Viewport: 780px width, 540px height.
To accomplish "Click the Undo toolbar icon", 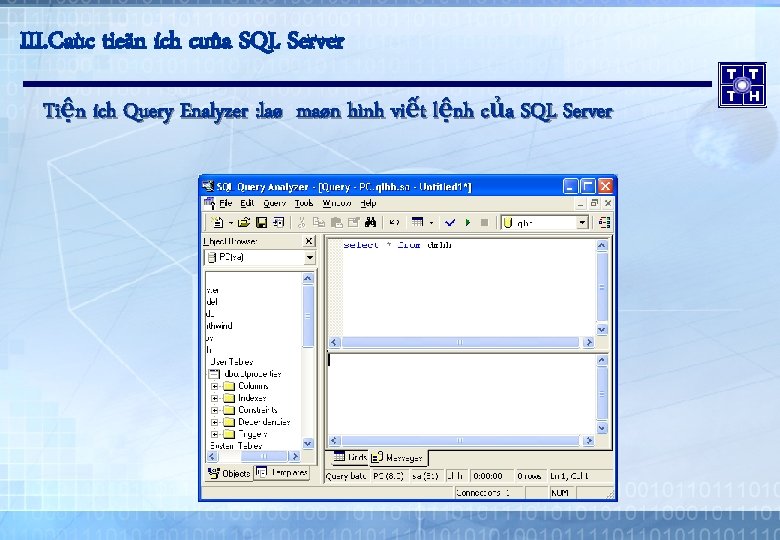I will (x=394, y=223).
